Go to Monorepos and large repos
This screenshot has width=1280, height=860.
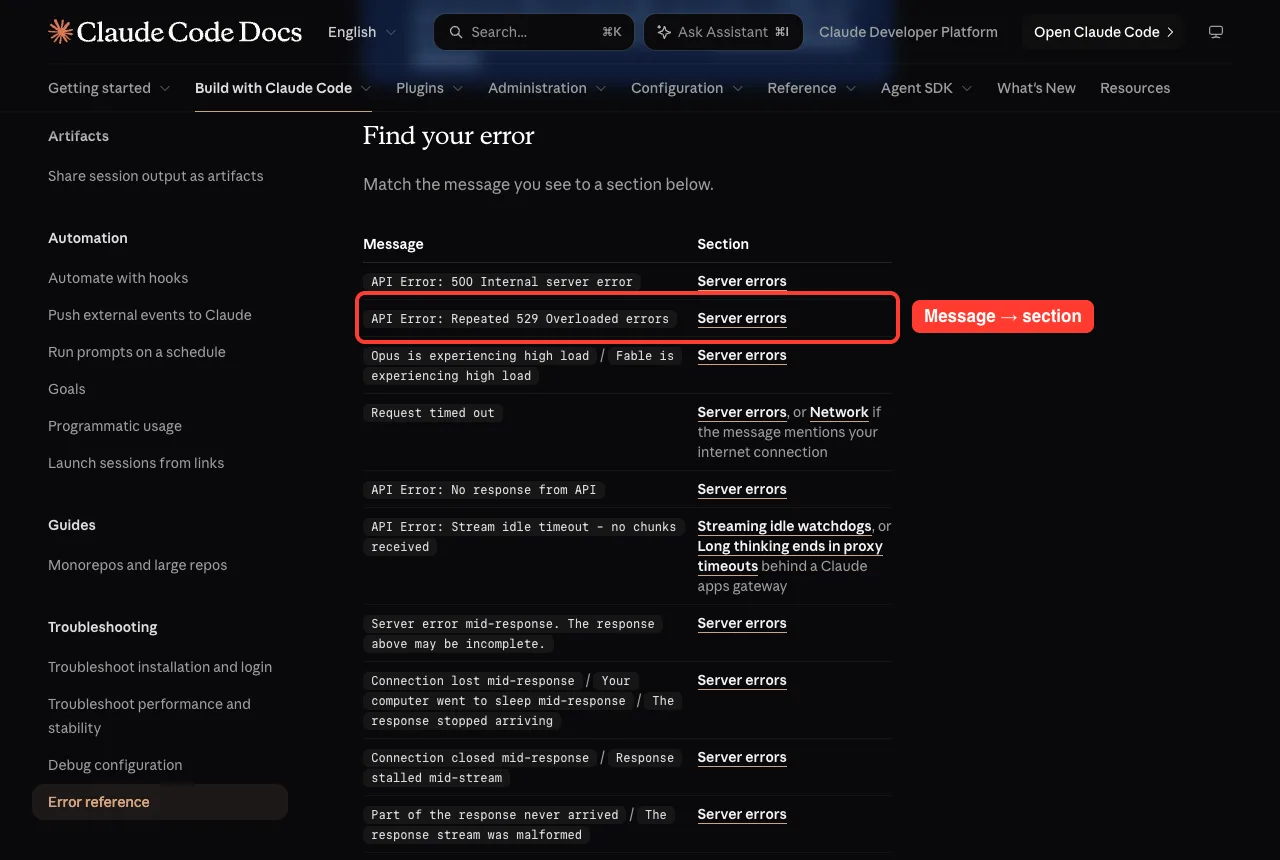point(138,565)
